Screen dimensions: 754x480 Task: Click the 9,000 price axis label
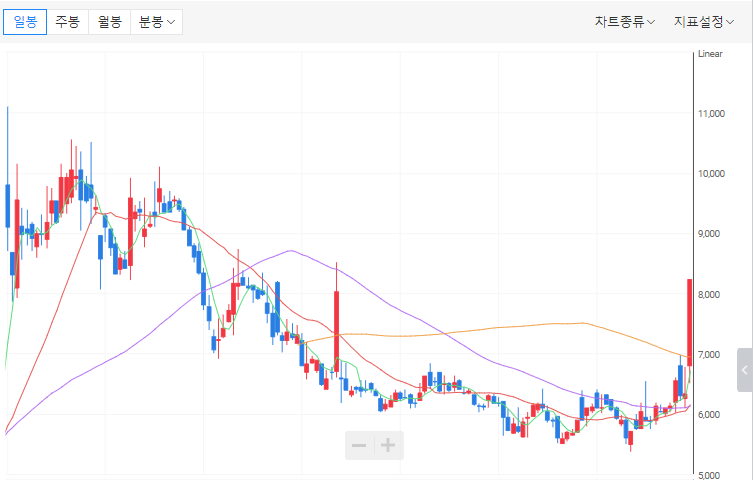709,234
